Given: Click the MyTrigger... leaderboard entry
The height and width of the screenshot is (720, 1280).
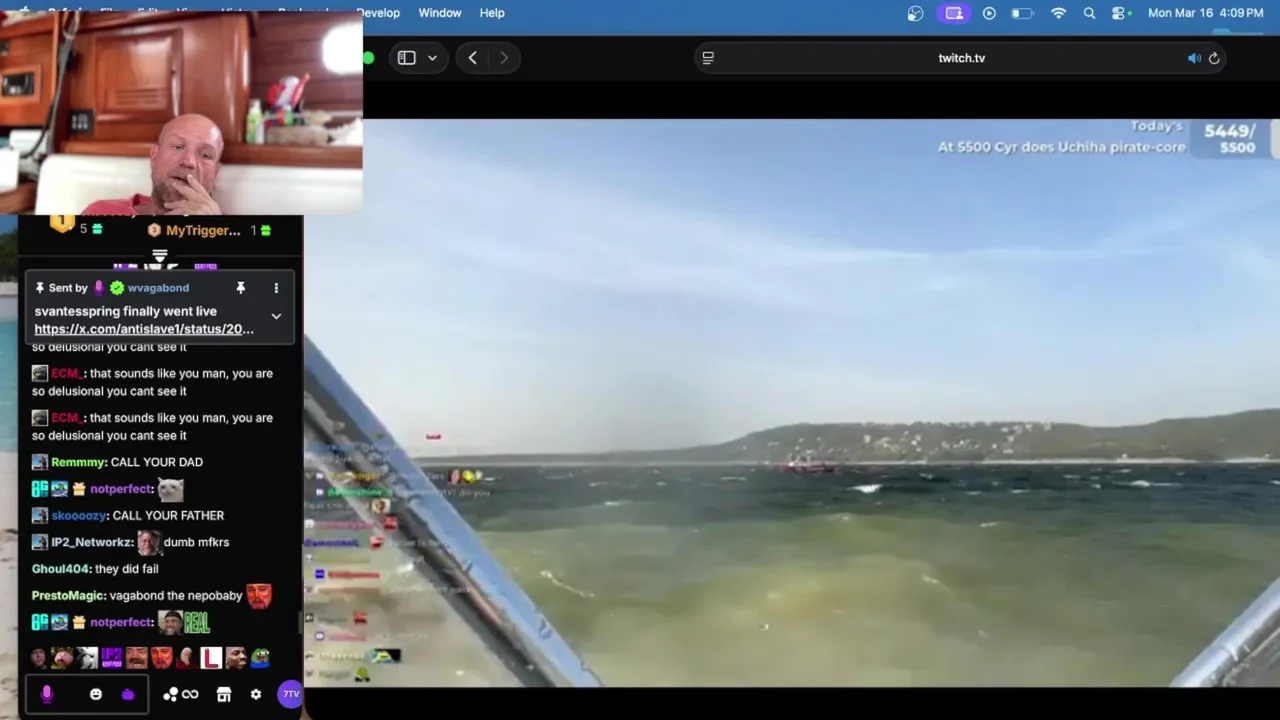Looking at the screenshot, I should pyautogui.click(x=203, y=230).
